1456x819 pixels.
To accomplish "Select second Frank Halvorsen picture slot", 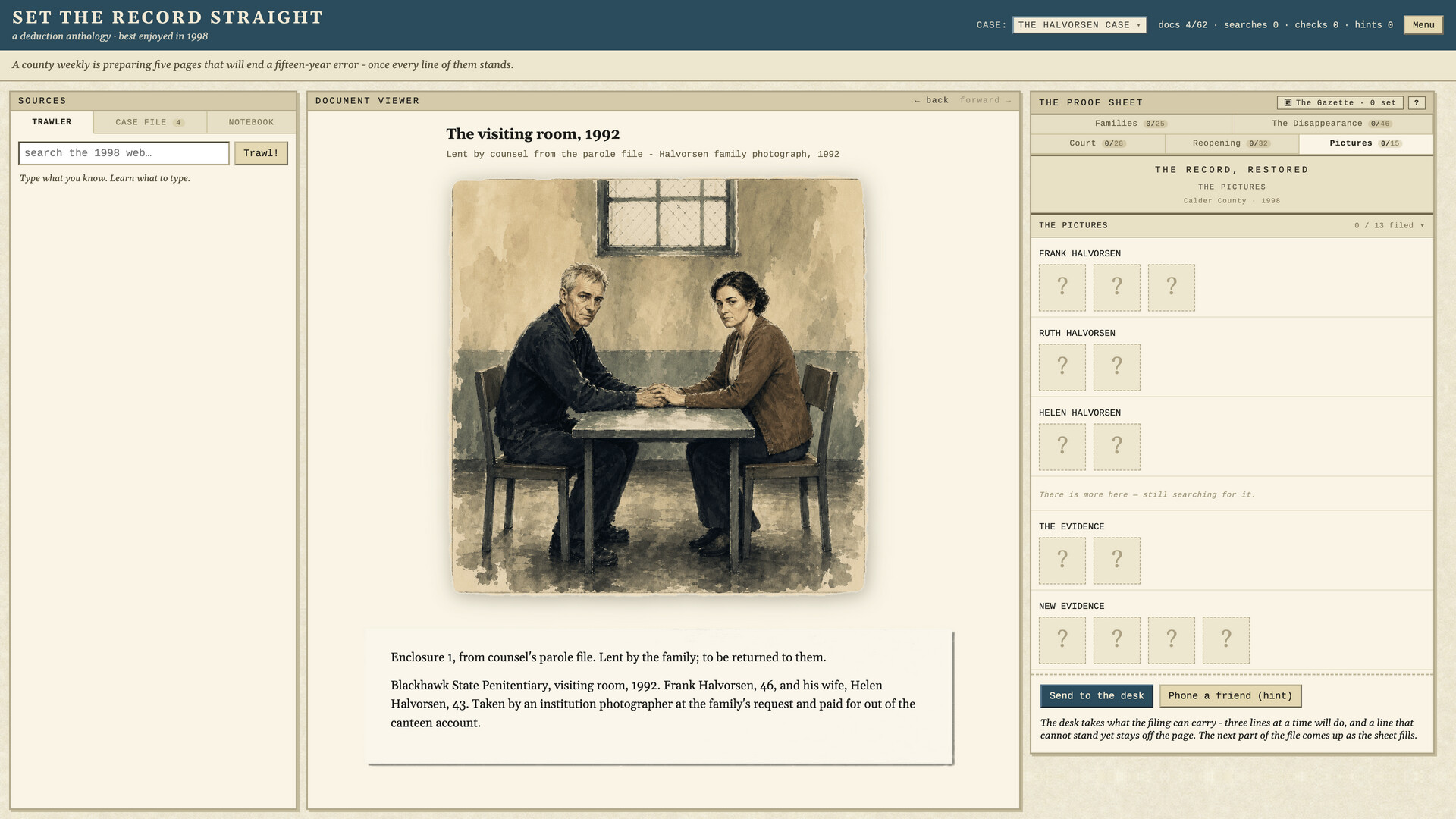I will click(x=1116, y=287).
